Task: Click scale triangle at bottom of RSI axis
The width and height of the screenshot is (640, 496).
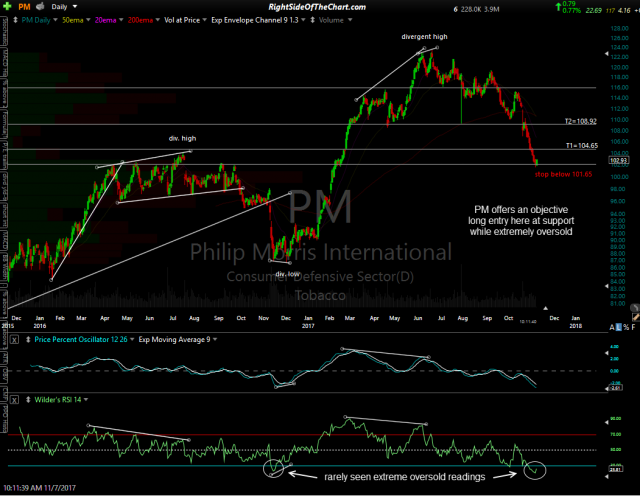Action: [x=607, y=476]
